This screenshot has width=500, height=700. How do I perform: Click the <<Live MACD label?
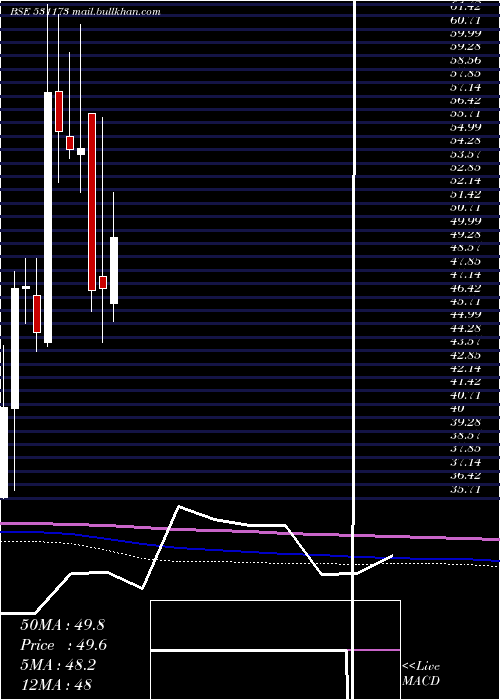click(421, 673)
